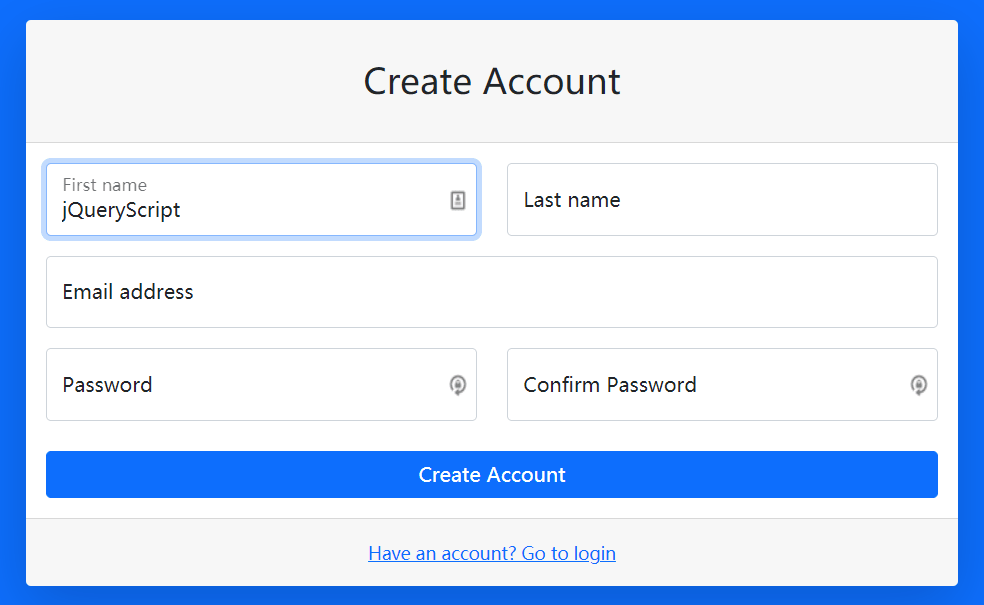This screenshot has width=984, height=605.
Task: Click the small First name floating label
Action: tap(104, 185)
